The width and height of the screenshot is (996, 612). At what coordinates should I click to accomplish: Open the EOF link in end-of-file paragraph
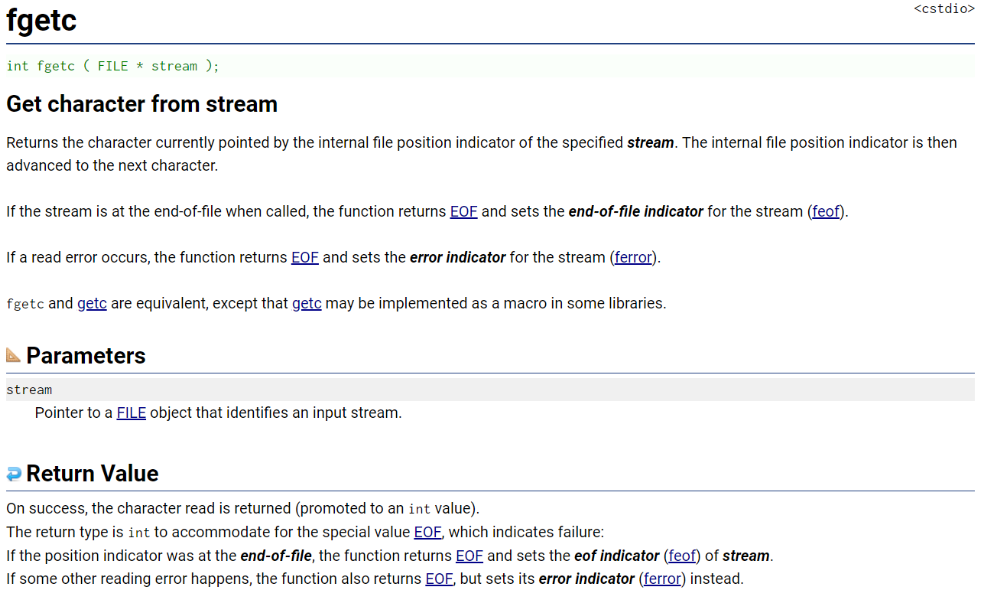(464, 212)
